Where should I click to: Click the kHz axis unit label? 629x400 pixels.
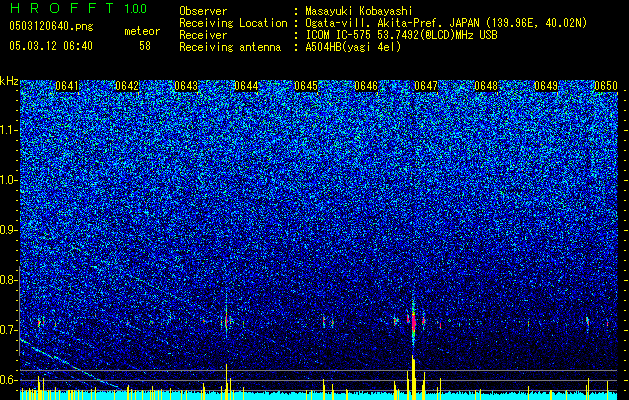pos(9,81)
